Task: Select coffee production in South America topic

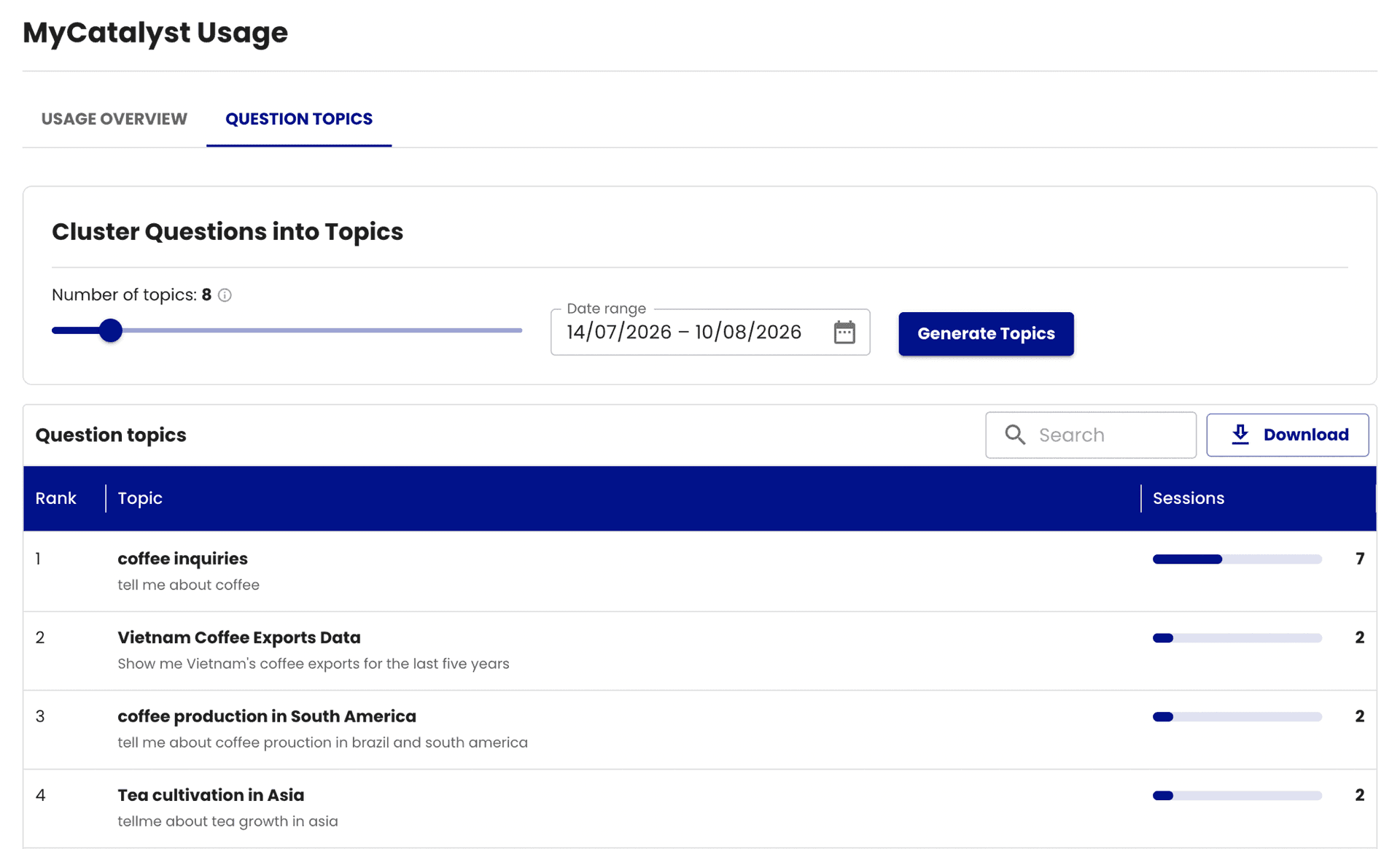Action: click(267, 716)
